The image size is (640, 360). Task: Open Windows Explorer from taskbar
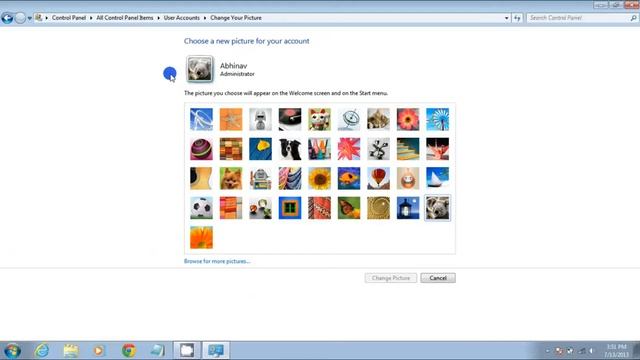coord(71,350)
